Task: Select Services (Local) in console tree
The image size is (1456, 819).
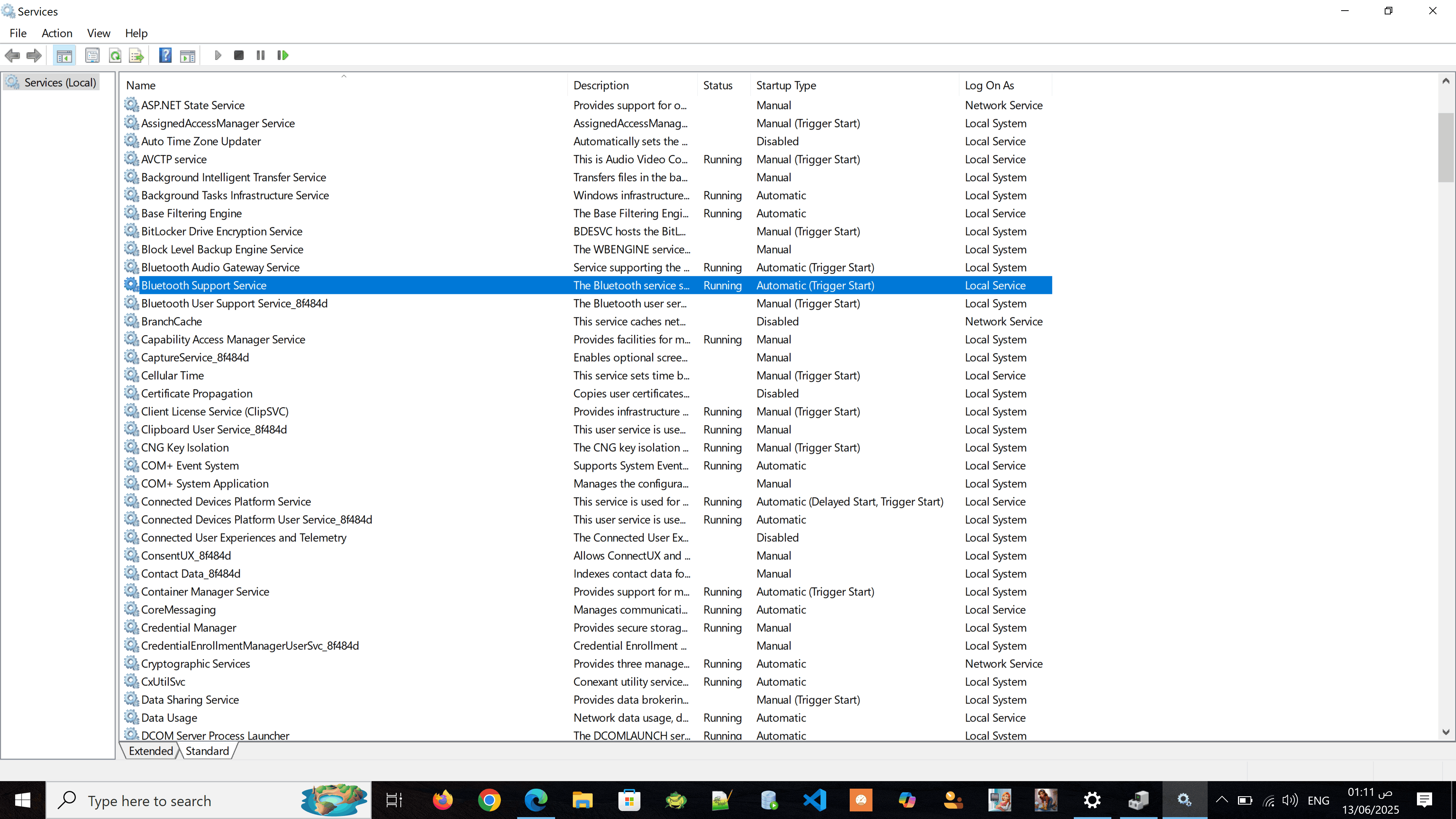Action: (60, 83)
